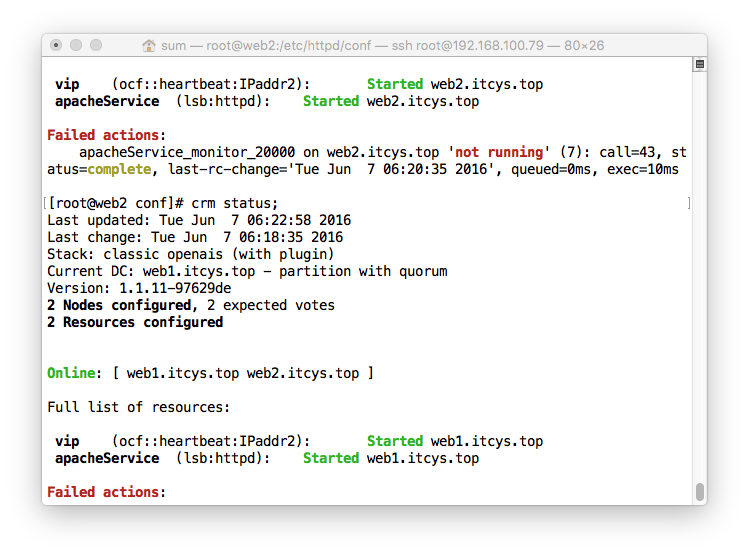Click the red 'not running' text
The height and width of the screenshot is (555, 749).
point(499,152)
